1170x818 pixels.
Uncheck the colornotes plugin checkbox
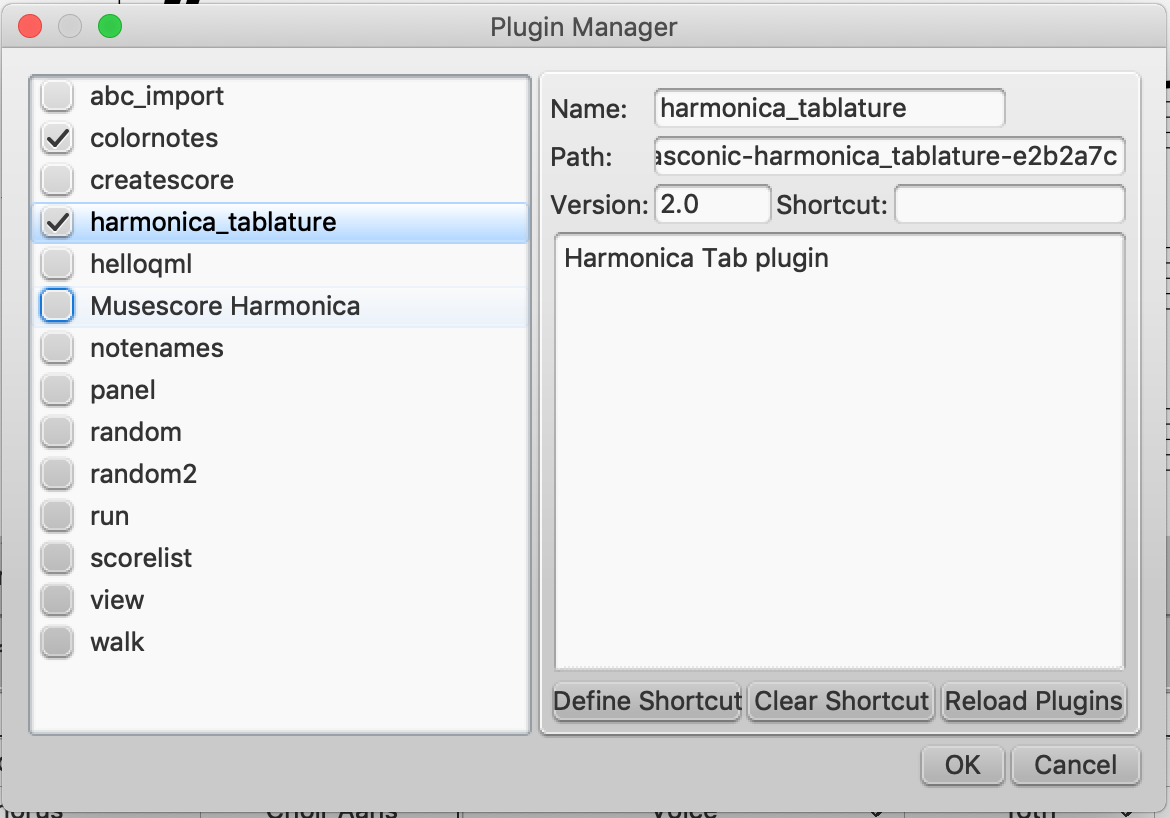pyautogui.click(x=57, y=138)
